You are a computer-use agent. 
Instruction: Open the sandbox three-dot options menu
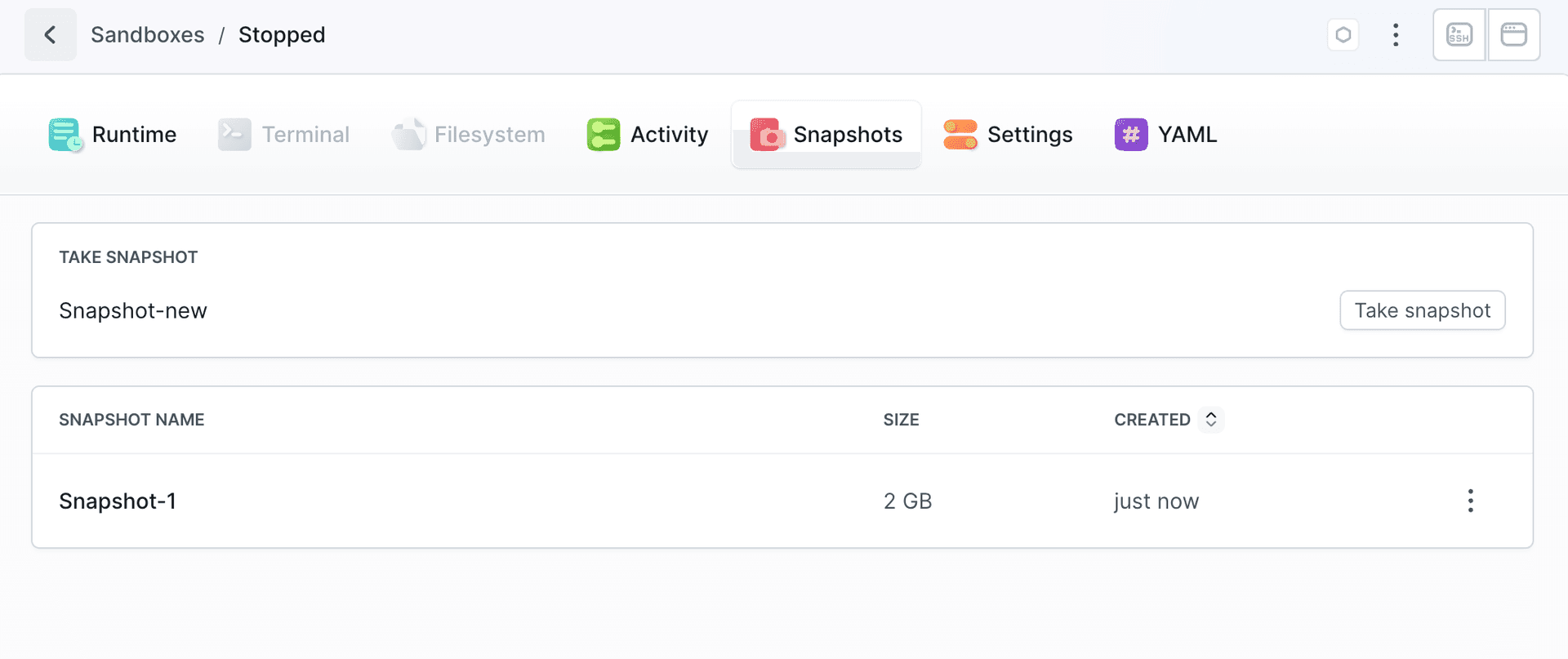(x=1396, y=35)
